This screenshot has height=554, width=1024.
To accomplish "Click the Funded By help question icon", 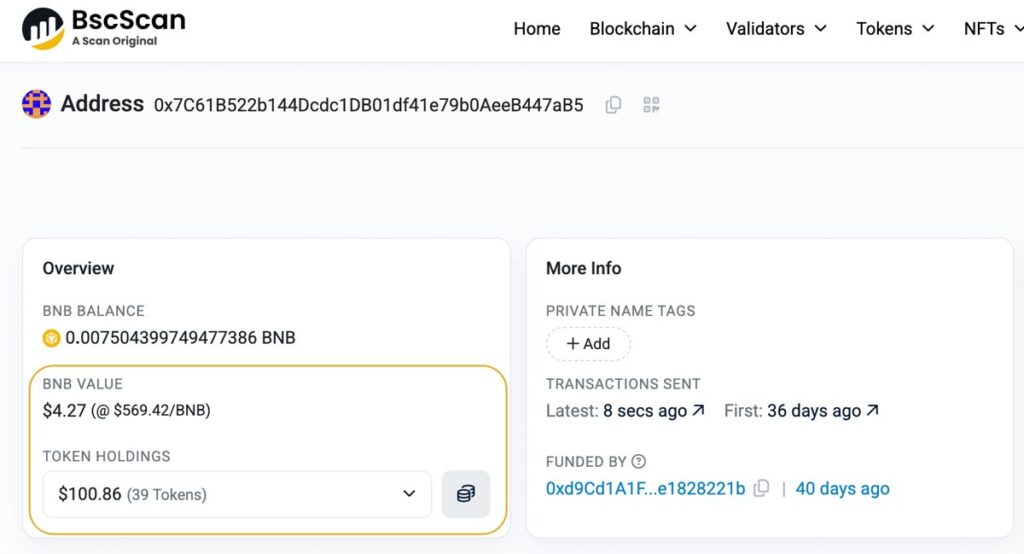I will [x=639, y=461].
